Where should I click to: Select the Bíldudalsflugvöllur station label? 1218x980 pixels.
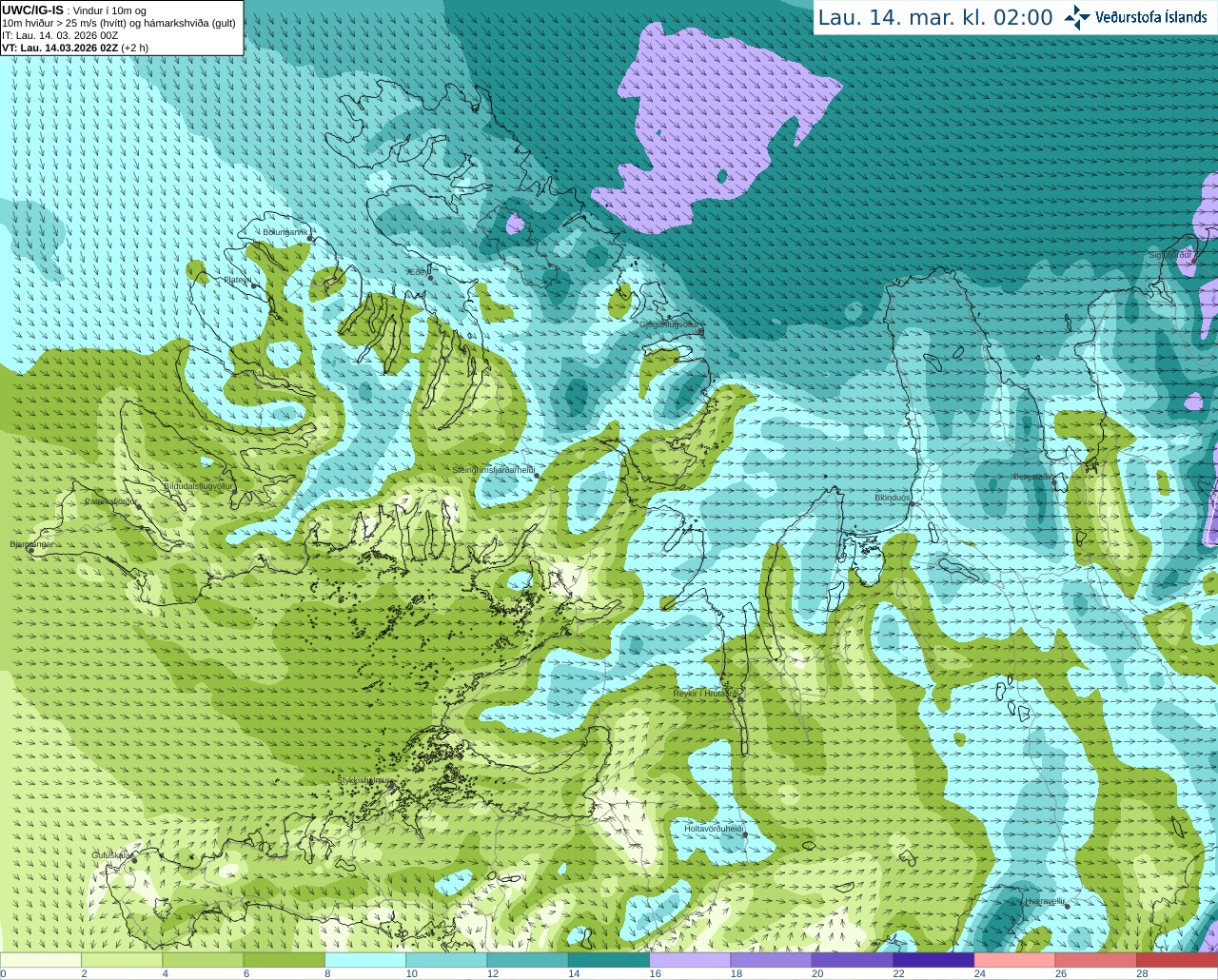coord(198,485)
